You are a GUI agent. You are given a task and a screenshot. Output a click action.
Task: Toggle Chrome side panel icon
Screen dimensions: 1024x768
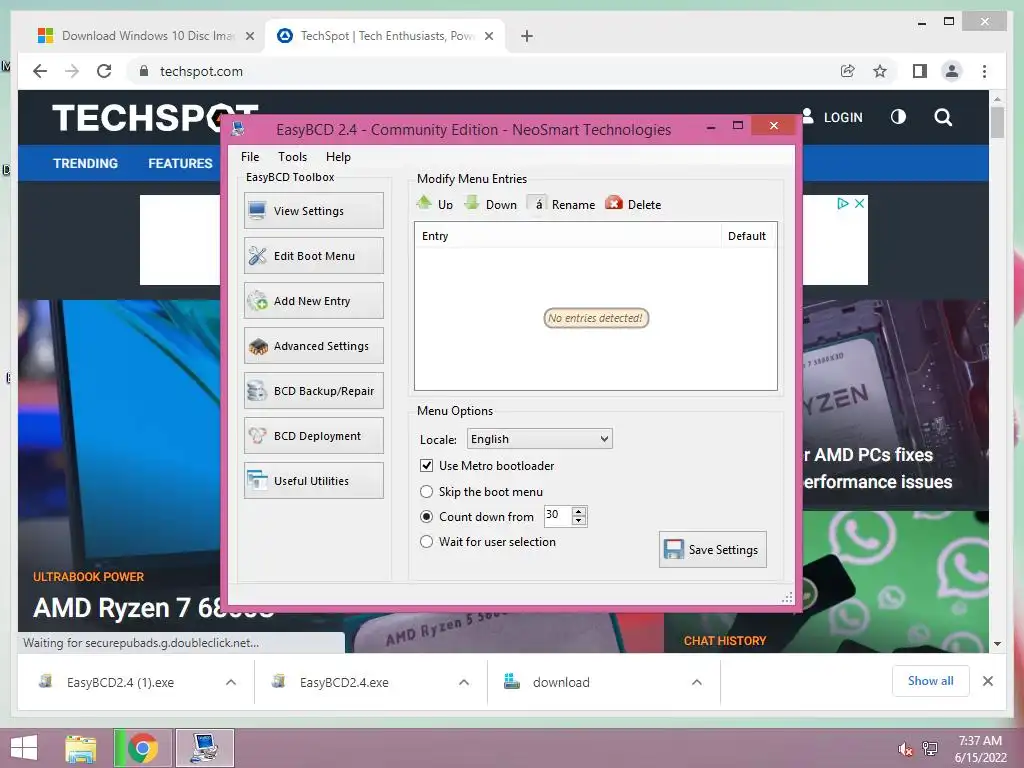click(x=920, y=71)
